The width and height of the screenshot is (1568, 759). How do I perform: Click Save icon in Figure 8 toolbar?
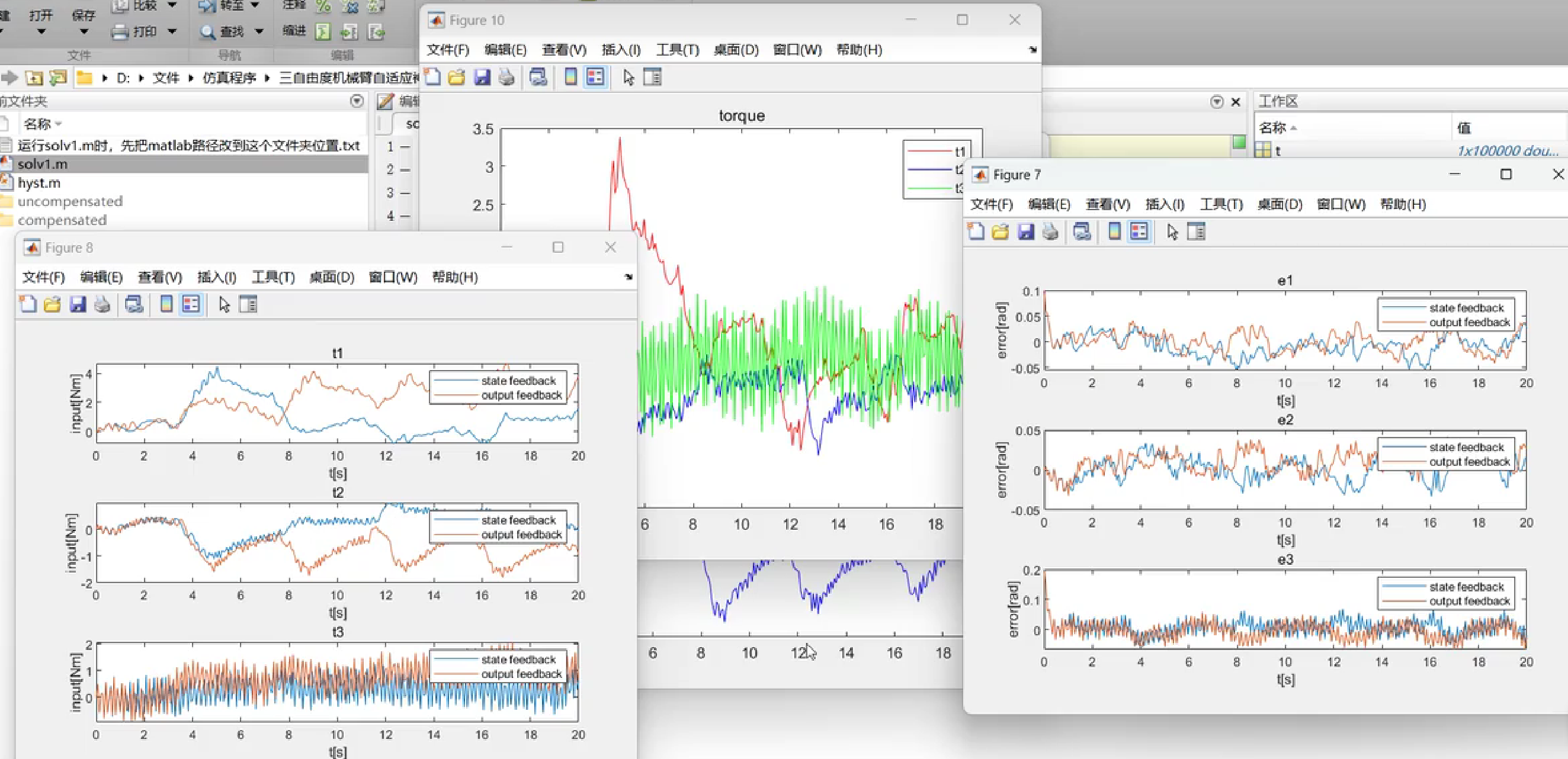pyautogui.click(x=78, y=304)
